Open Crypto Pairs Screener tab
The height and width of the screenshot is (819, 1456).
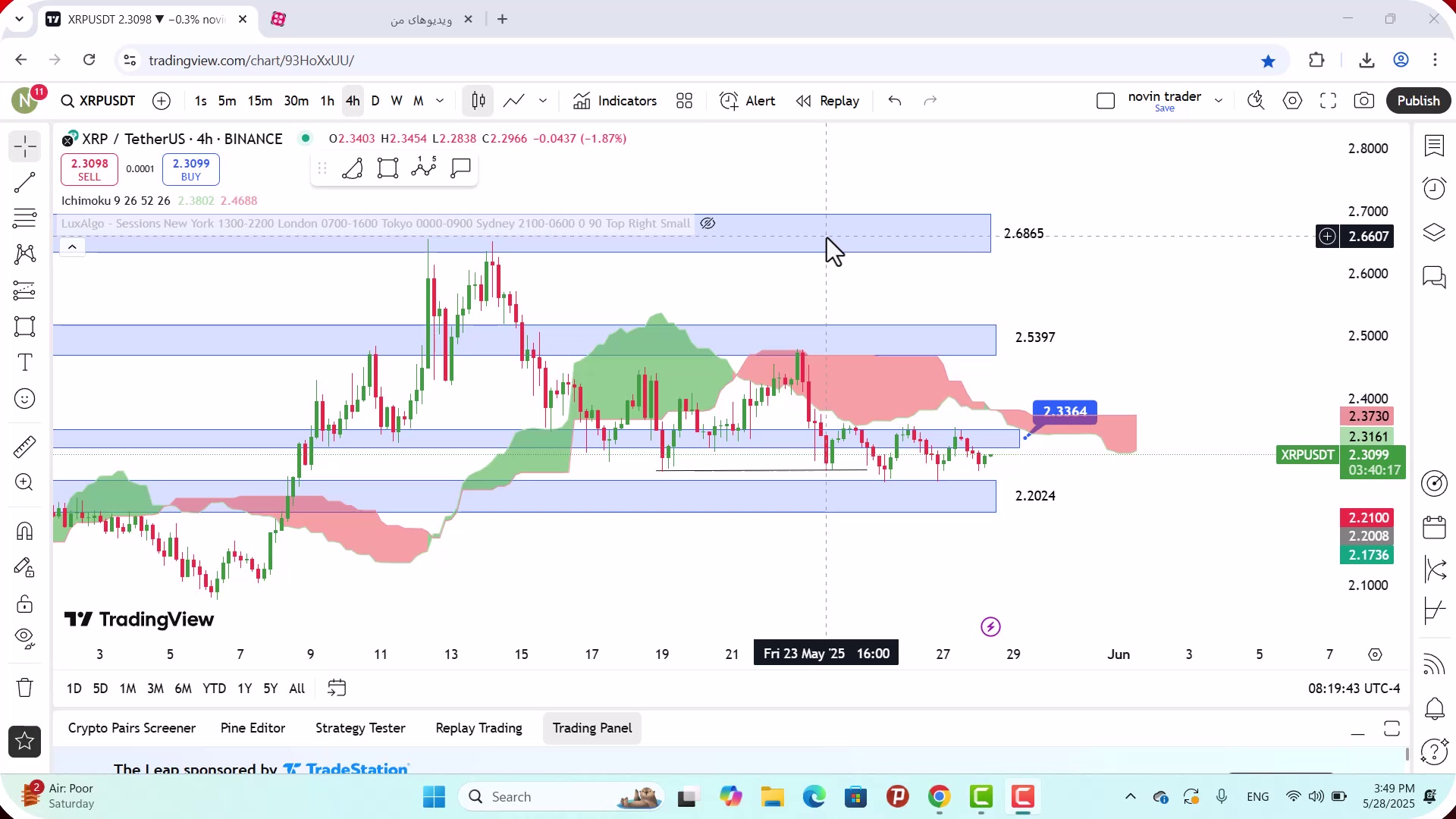coord(132,728)
